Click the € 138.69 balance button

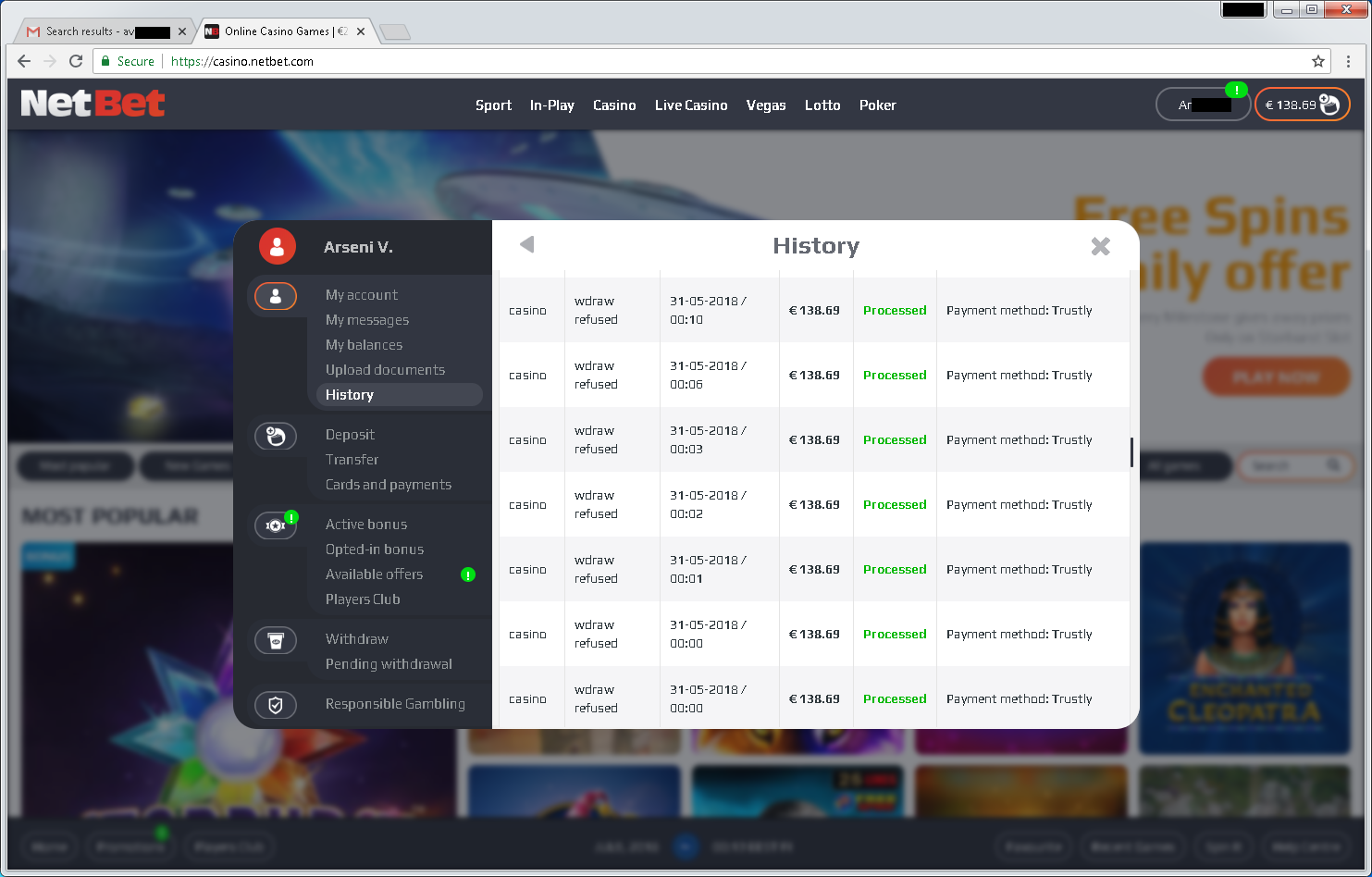1303,105
